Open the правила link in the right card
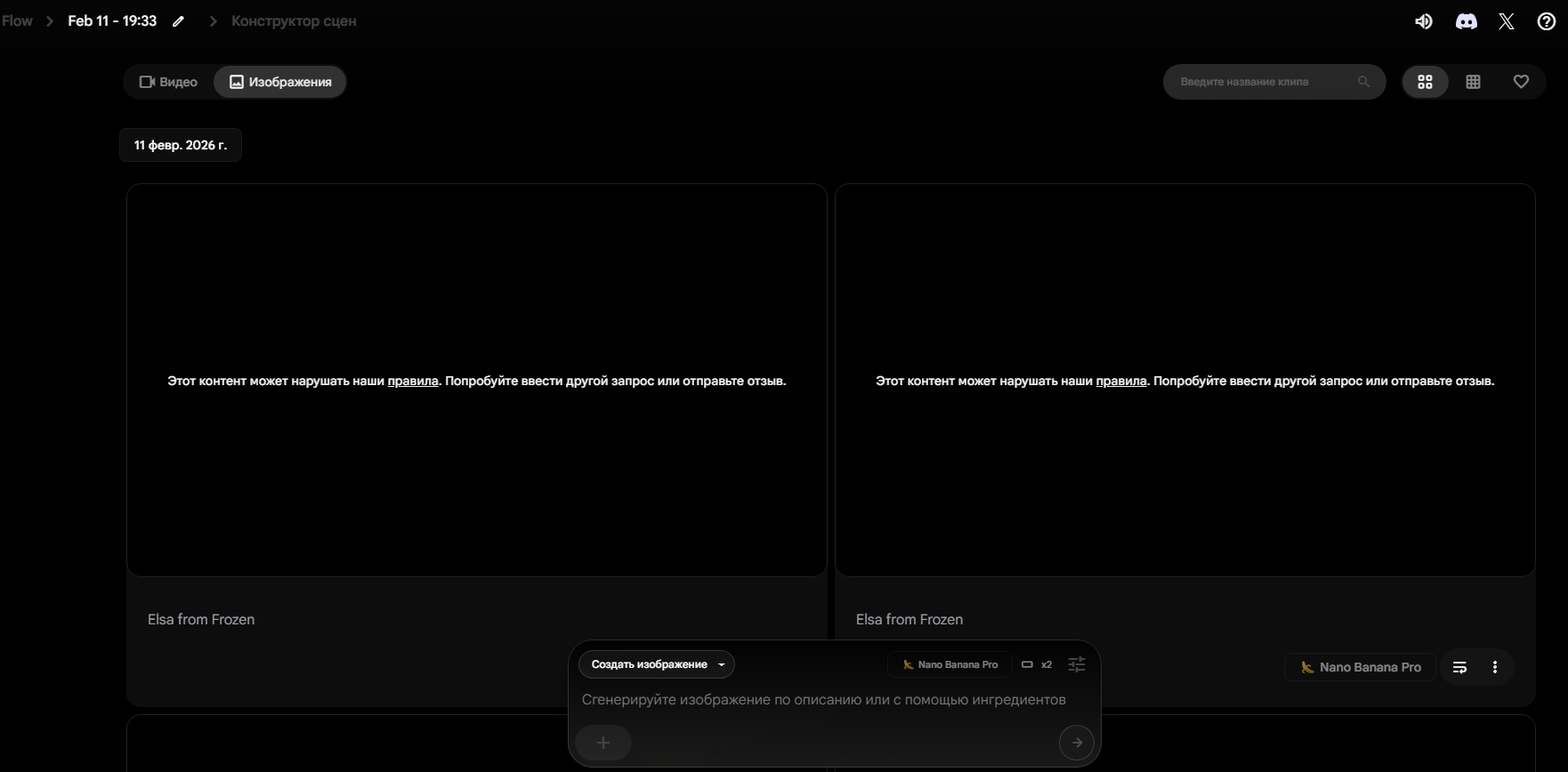 1121,381
